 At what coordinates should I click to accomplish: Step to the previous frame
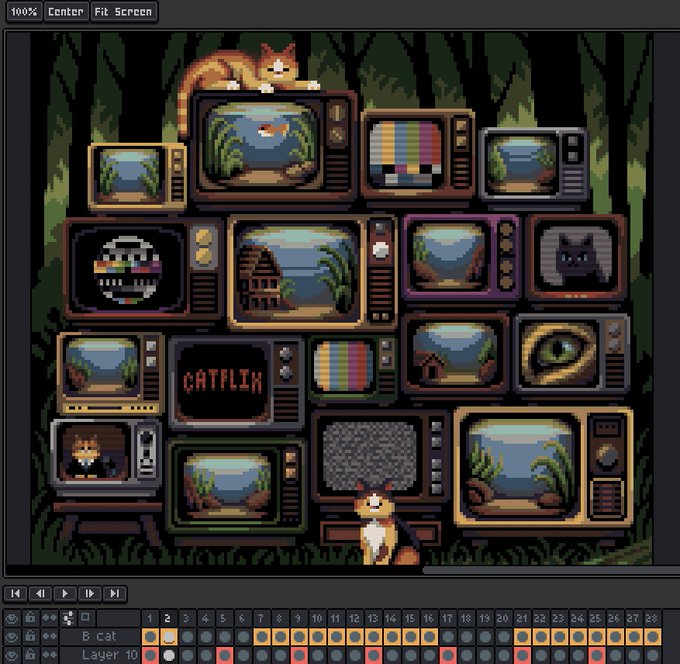(x=40, y=593)
